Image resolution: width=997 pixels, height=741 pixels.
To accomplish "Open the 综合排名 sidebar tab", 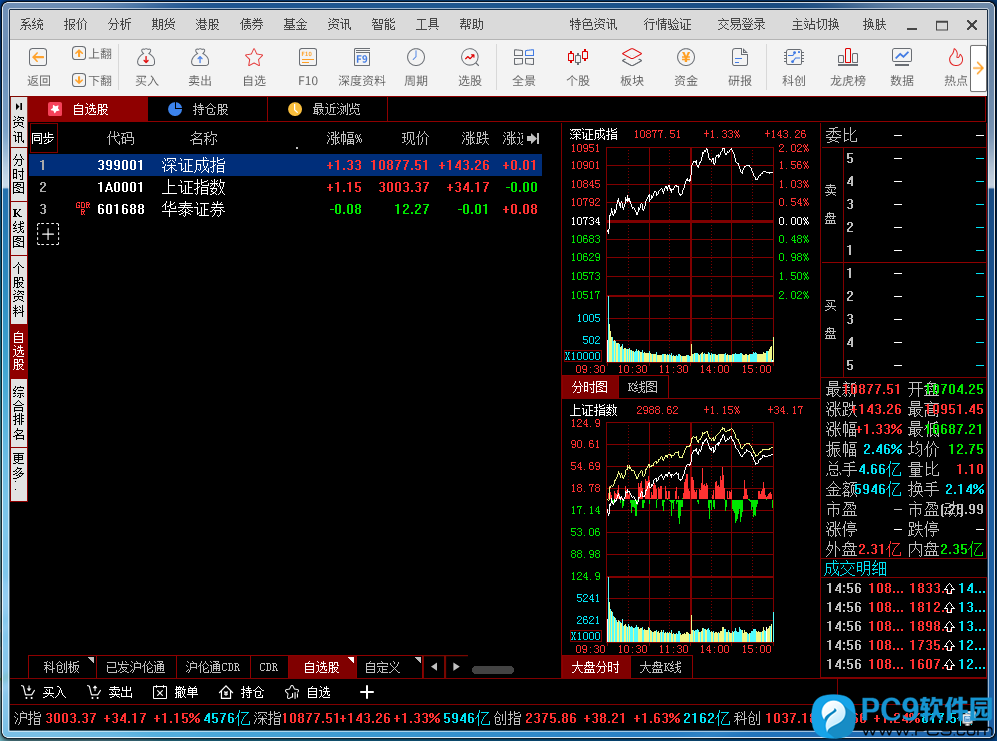I will click(18, 413).
